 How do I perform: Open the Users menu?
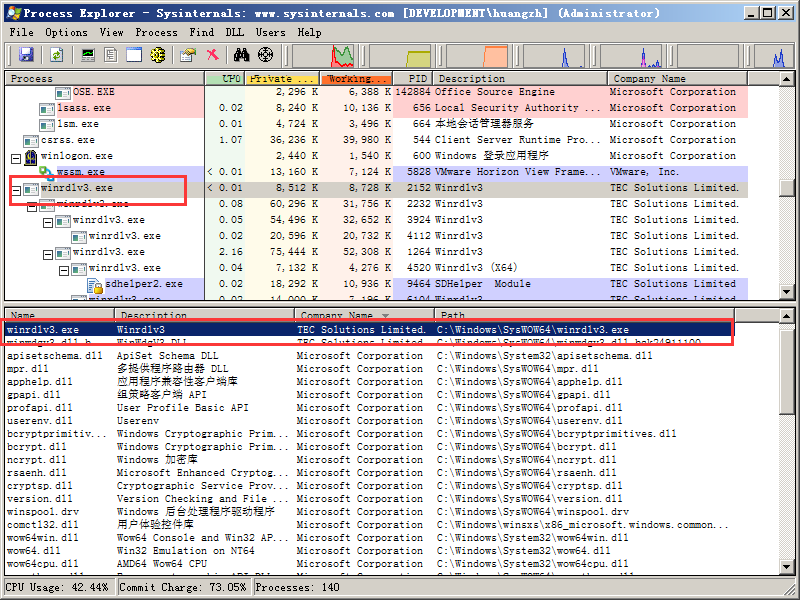coord(270,32)
